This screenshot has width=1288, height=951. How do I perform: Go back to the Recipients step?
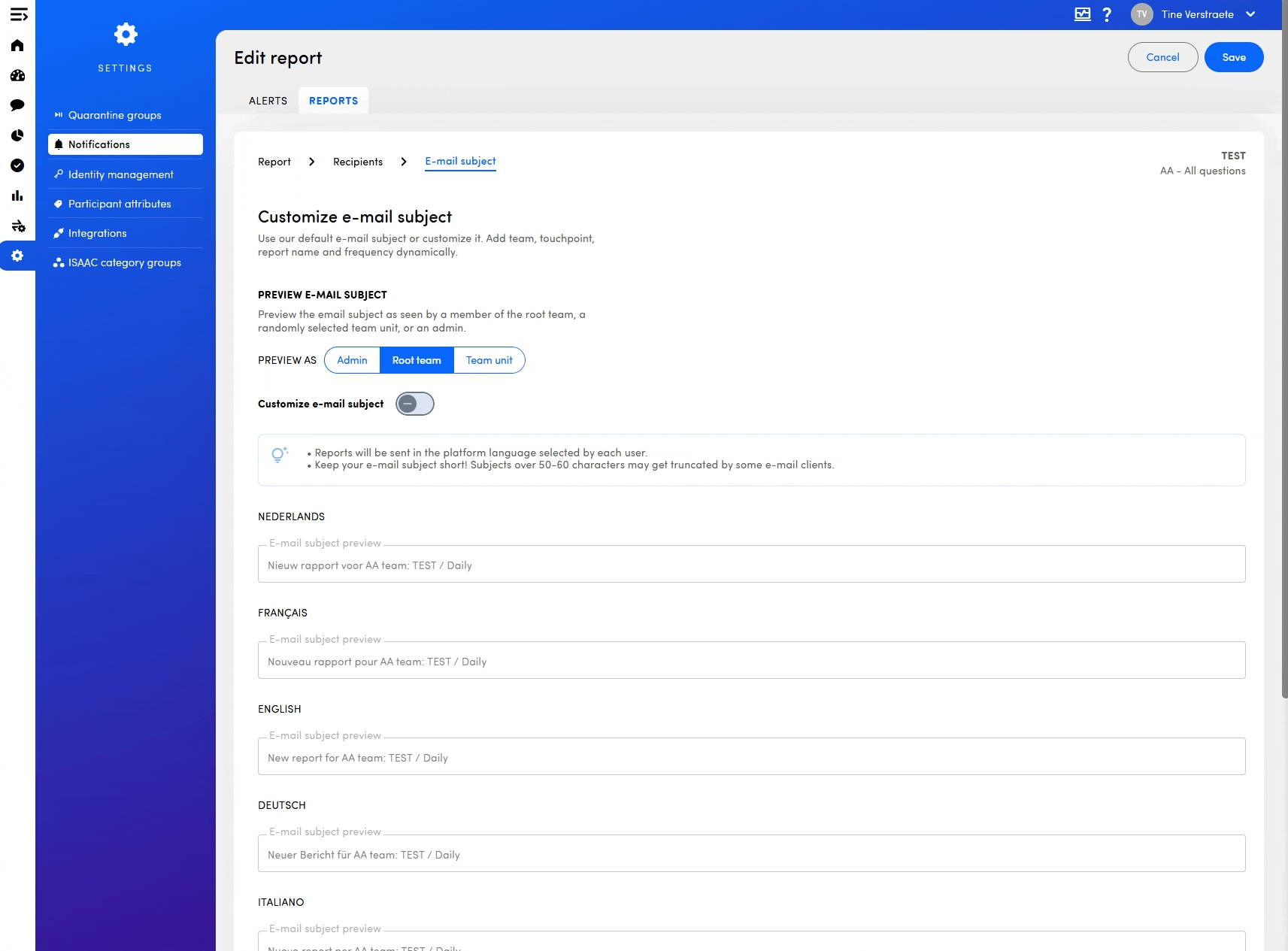[x=358, y=162]
